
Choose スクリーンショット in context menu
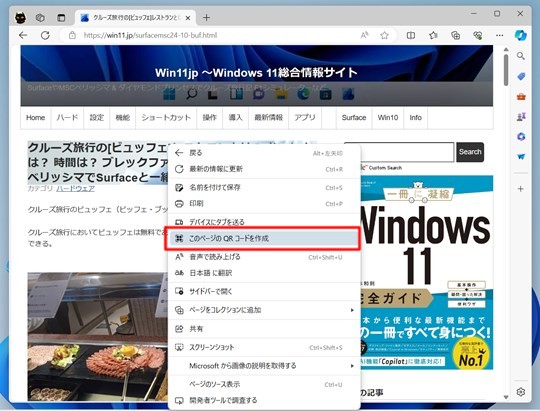[x=264, y=347]
